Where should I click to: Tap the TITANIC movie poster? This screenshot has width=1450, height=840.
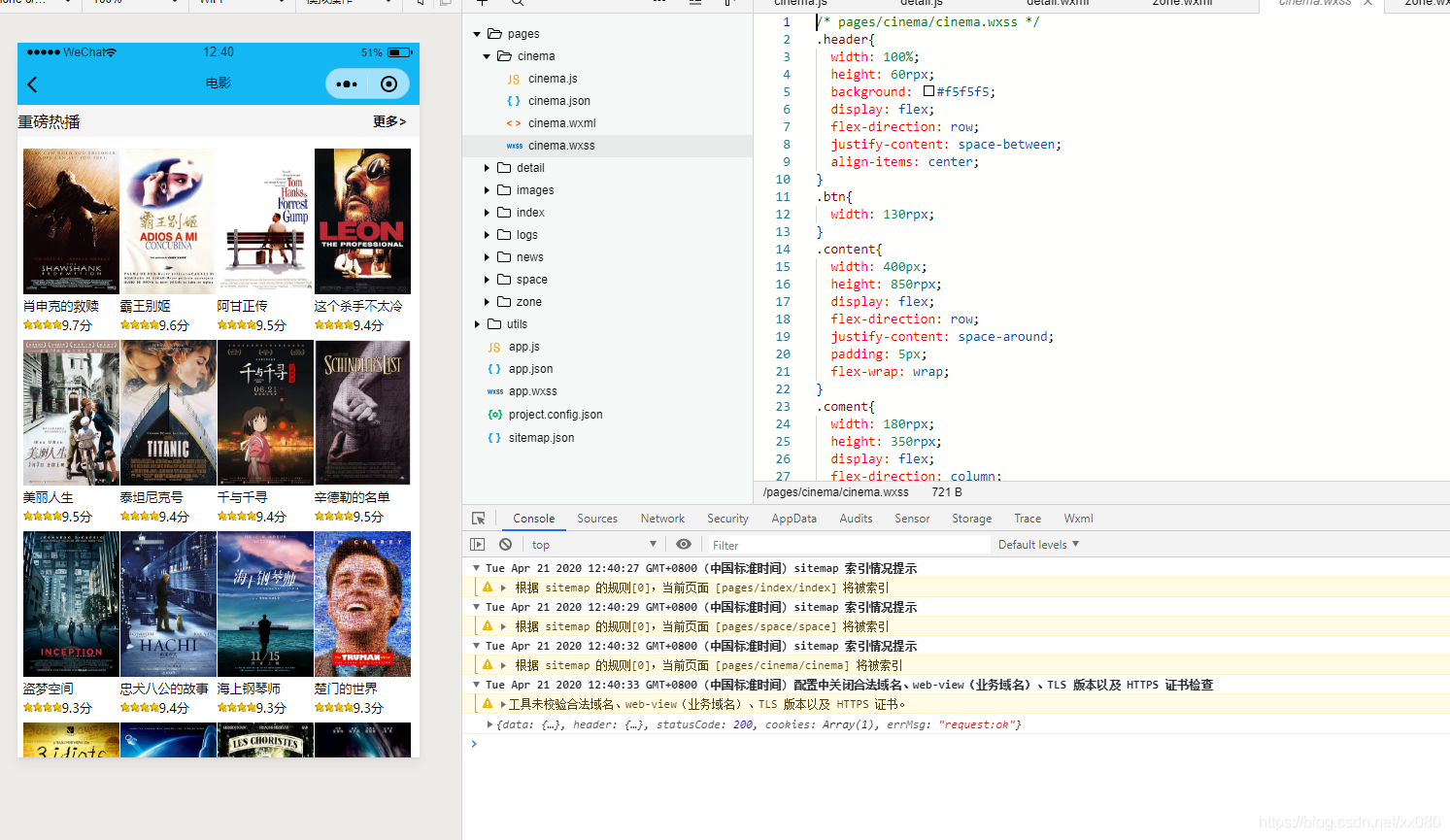(168, 413)
